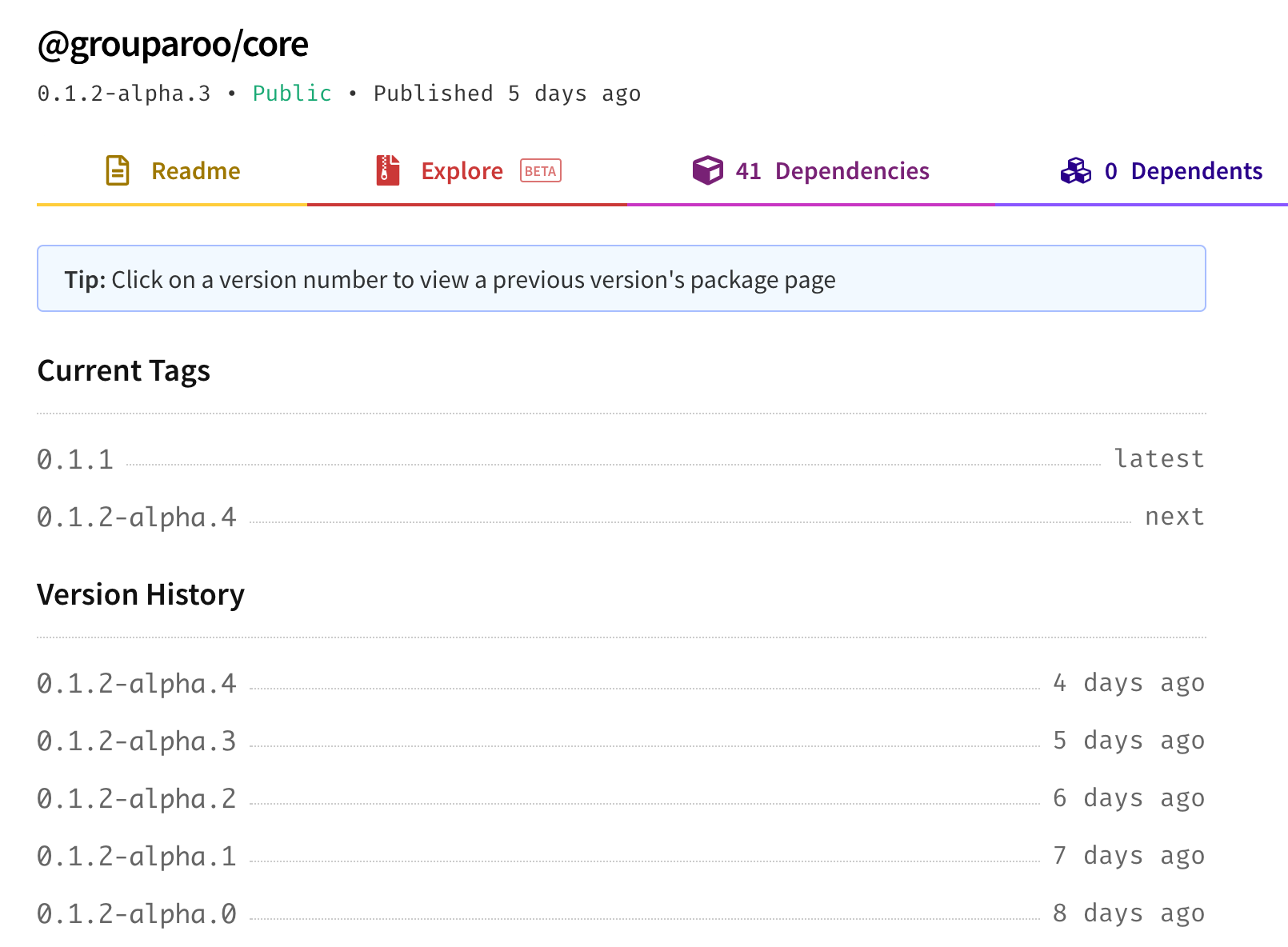Image resolution: width=1288 pixels, height=947 pixels.
Task: Click the '6 days ago' timestamp
Action: (1129, 798)
